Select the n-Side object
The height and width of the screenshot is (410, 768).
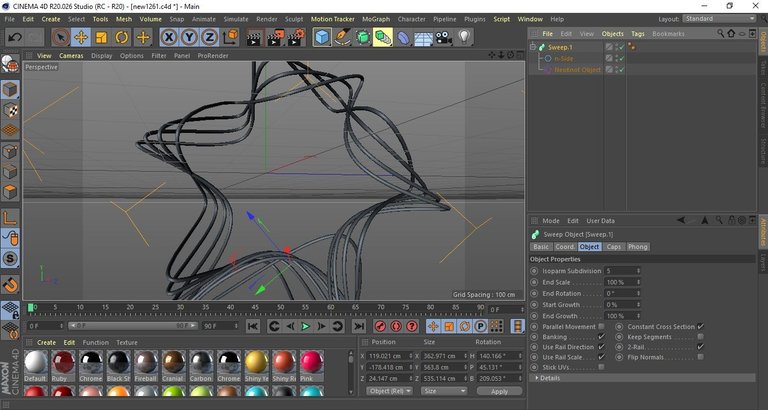coord(564,58)
